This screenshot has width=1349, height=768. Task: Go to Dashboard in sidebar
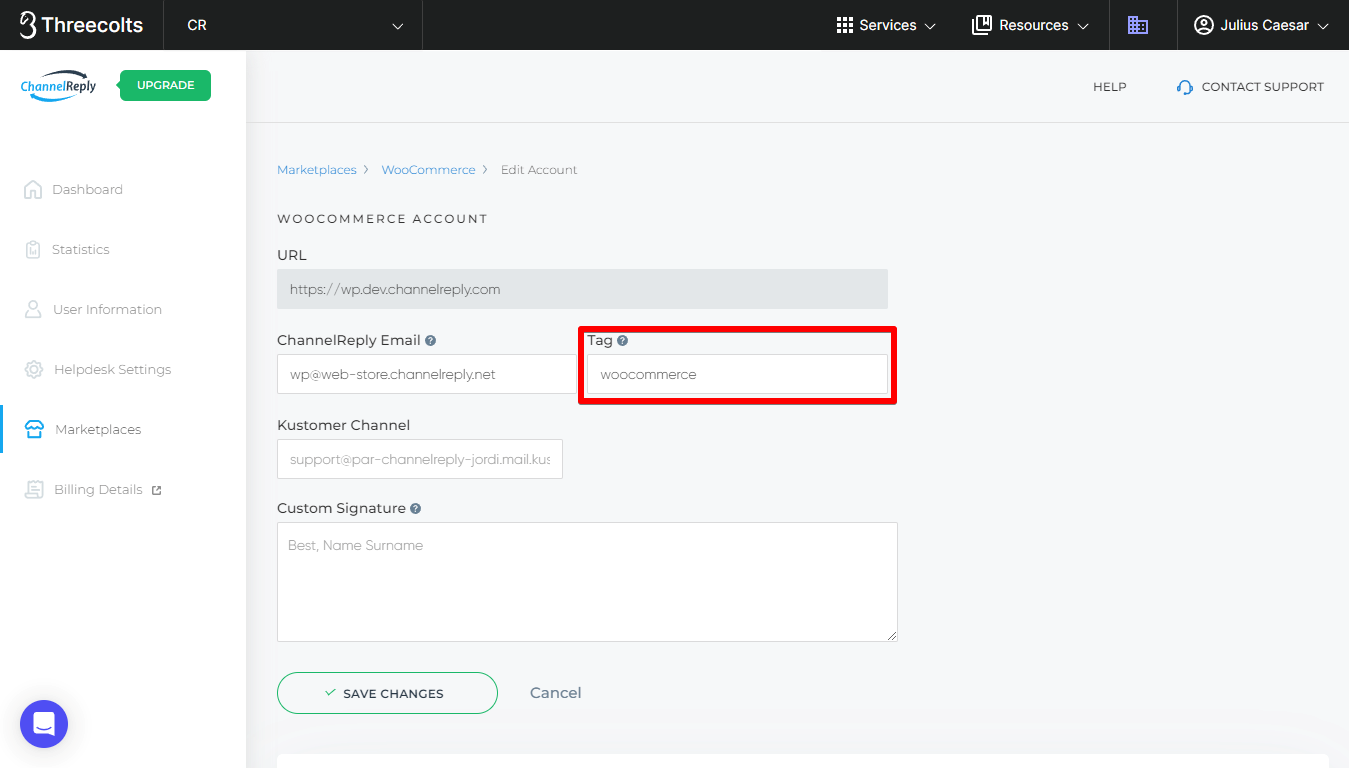87,189
